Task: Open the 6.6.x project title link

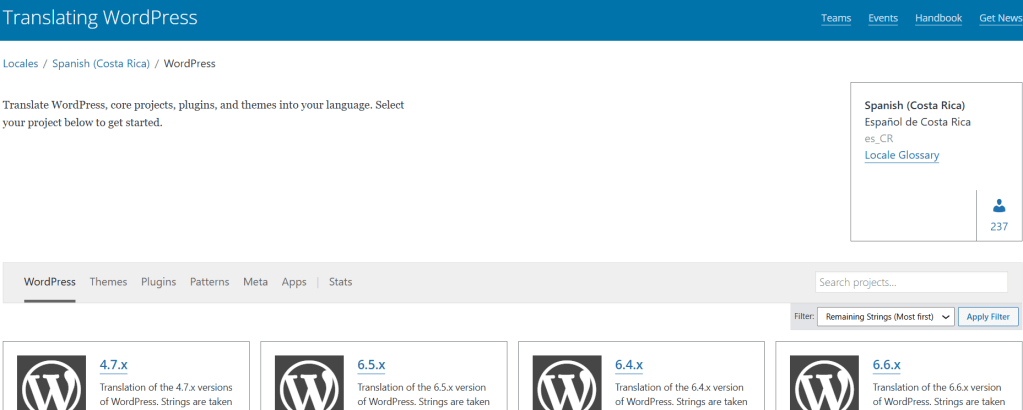Action: click(x=887, y=365)
